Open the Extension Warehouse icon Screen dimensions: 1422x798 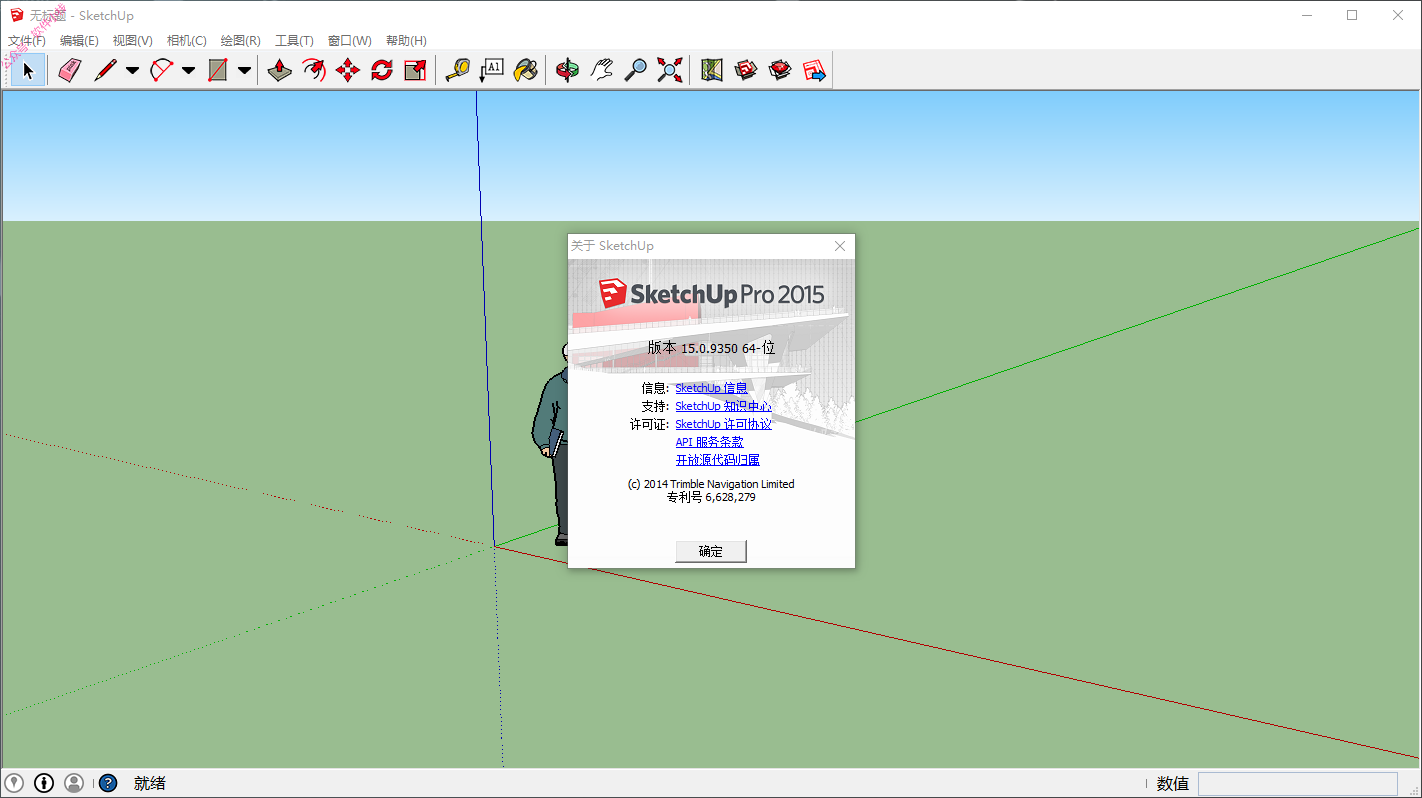click(780, 70)
